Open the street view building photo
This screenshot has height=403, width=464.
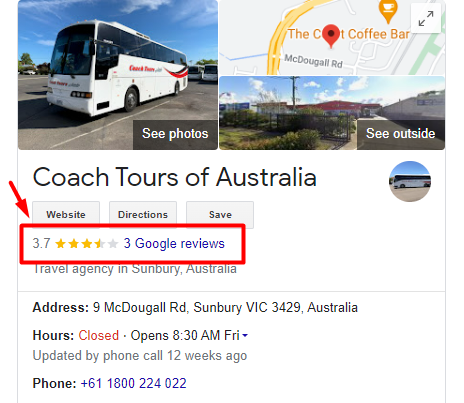click(x=332, y=113)
